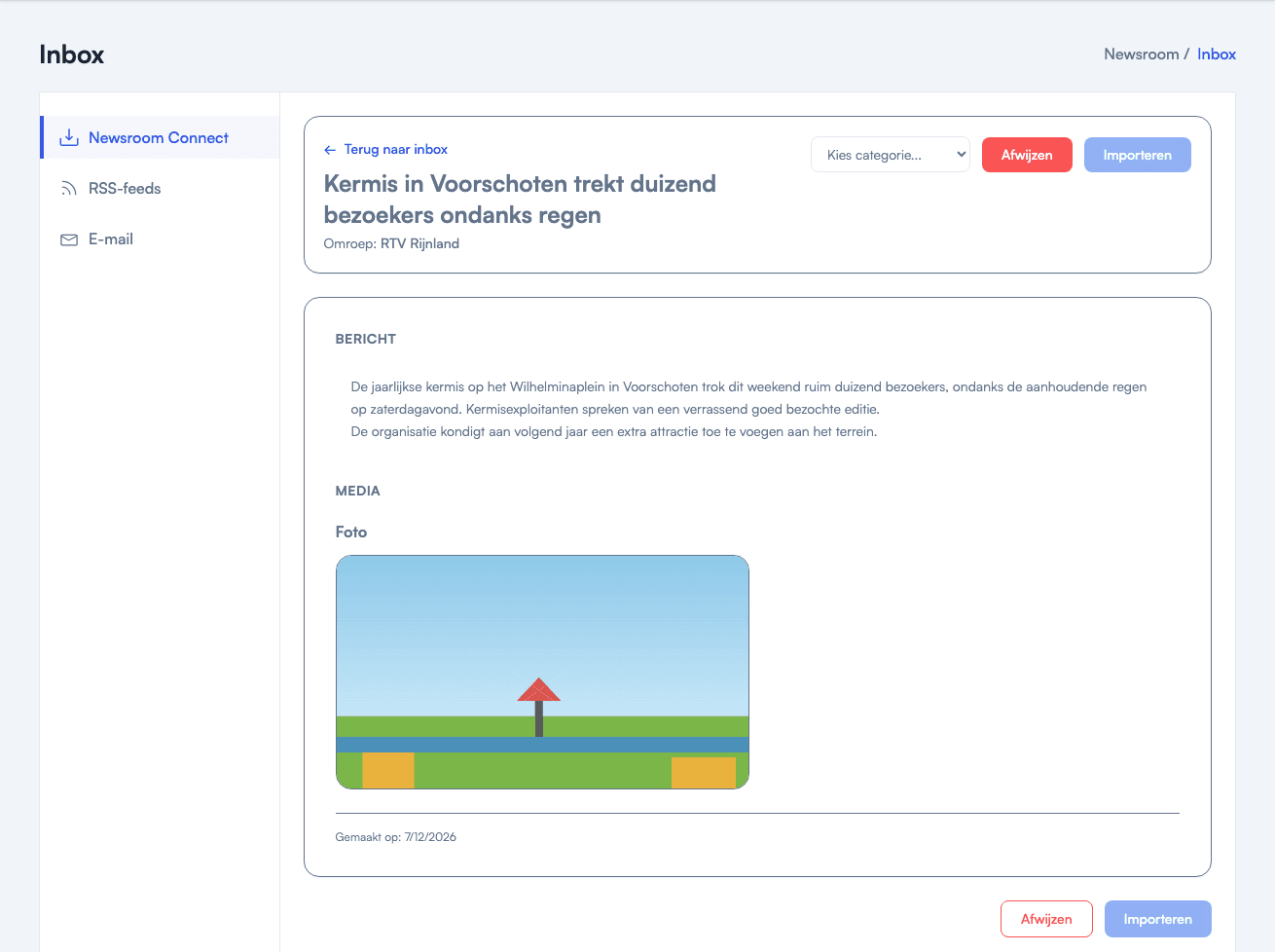Click the article title Kermis in Voorschoten
Image resolution: width=1275 pixels, height=952 pixels.
tap(520, 200)
